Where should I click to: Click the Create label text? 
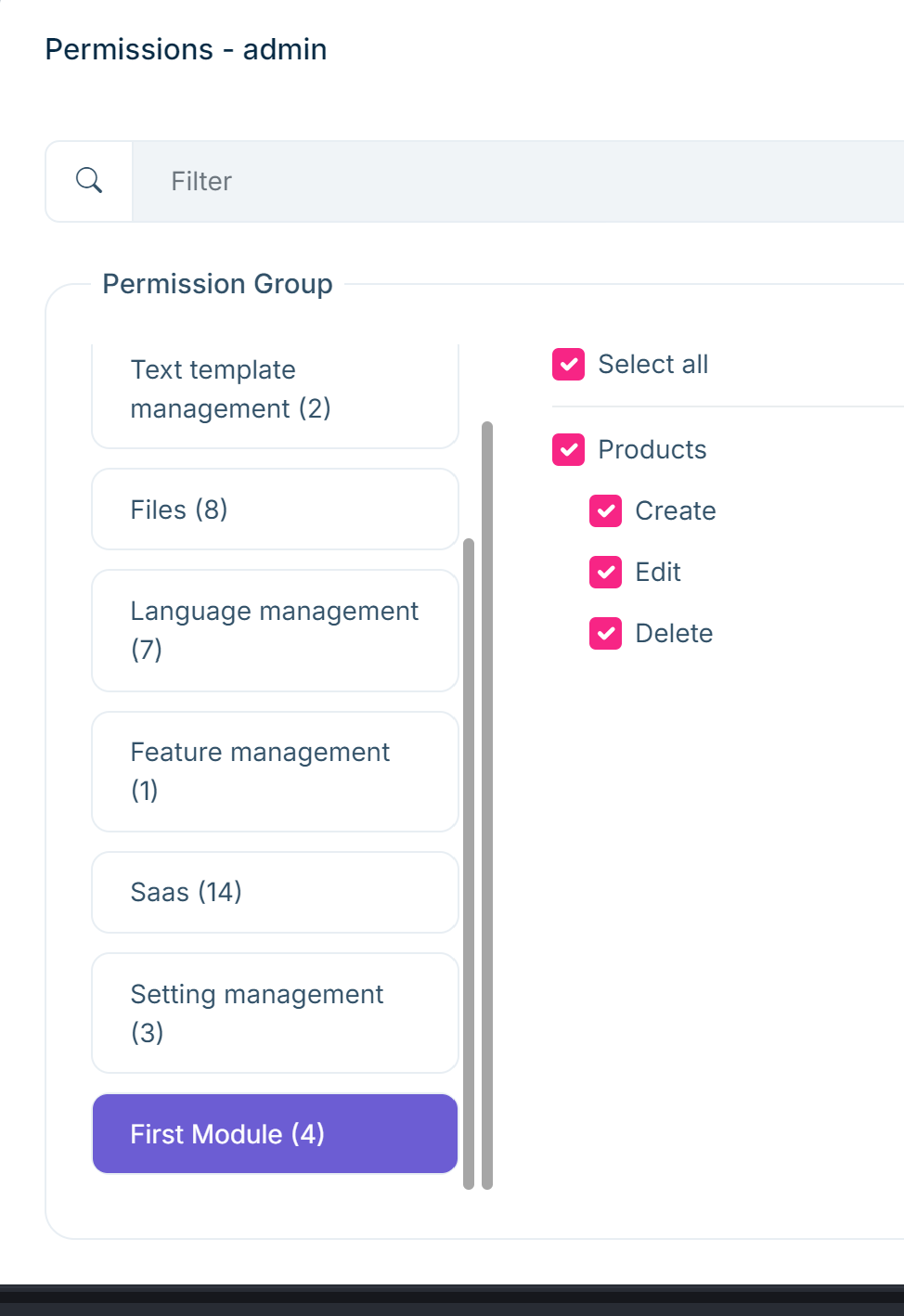pos(675,511)
